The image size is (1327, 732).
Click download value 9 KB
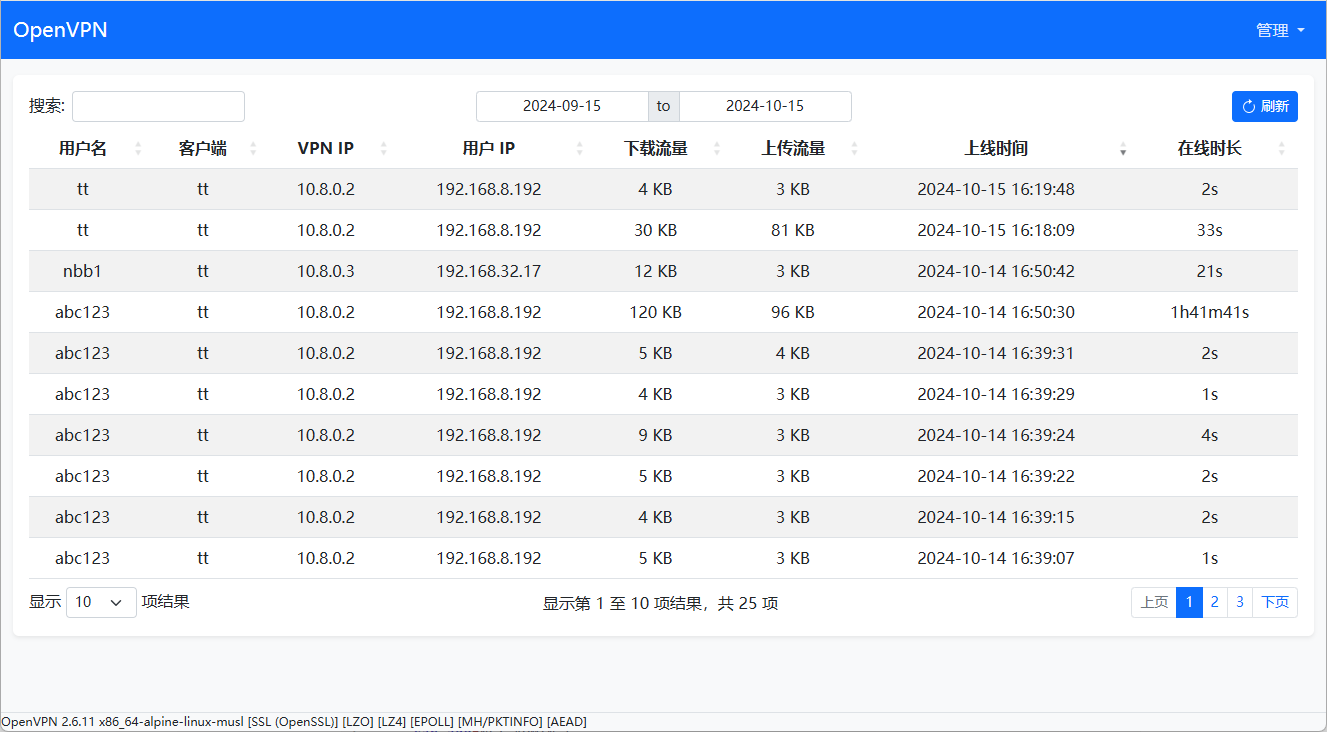(x=656, y=435)
